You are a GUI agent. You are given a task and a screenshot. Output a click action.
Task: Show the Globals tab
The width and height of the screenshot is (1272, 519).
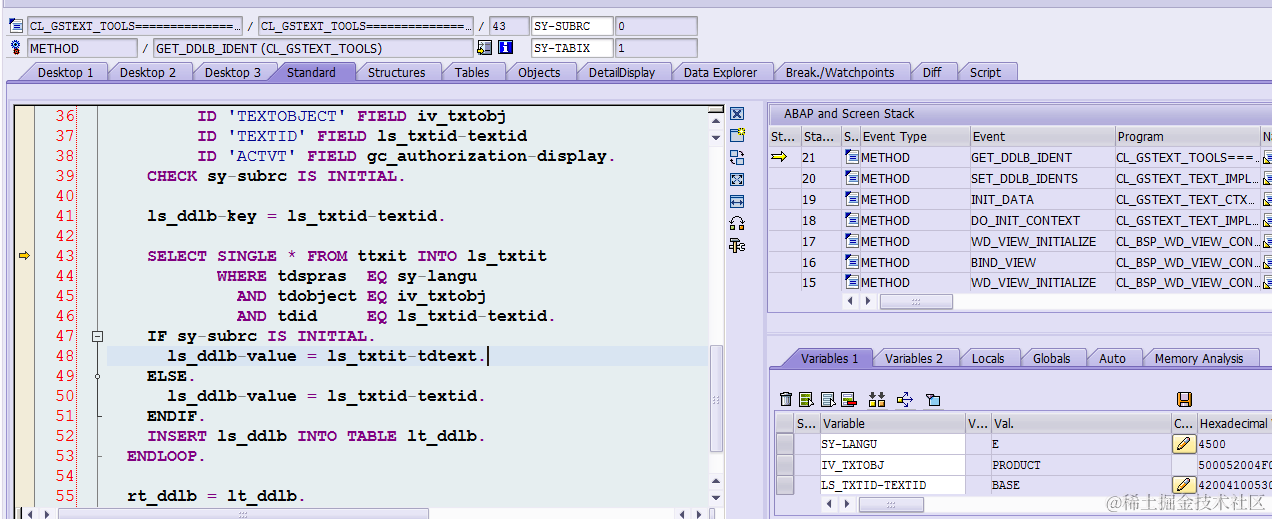1052,358
